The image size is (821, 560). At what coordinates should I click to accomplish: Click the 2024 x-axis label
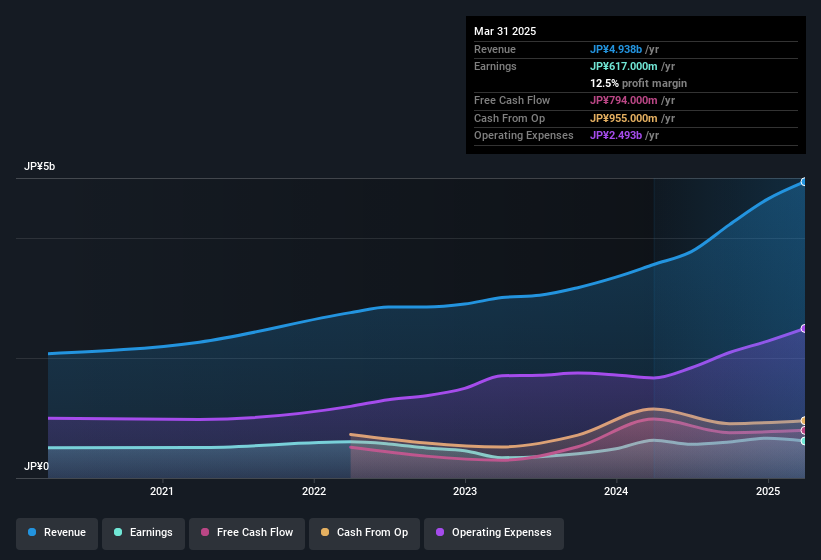616,491
